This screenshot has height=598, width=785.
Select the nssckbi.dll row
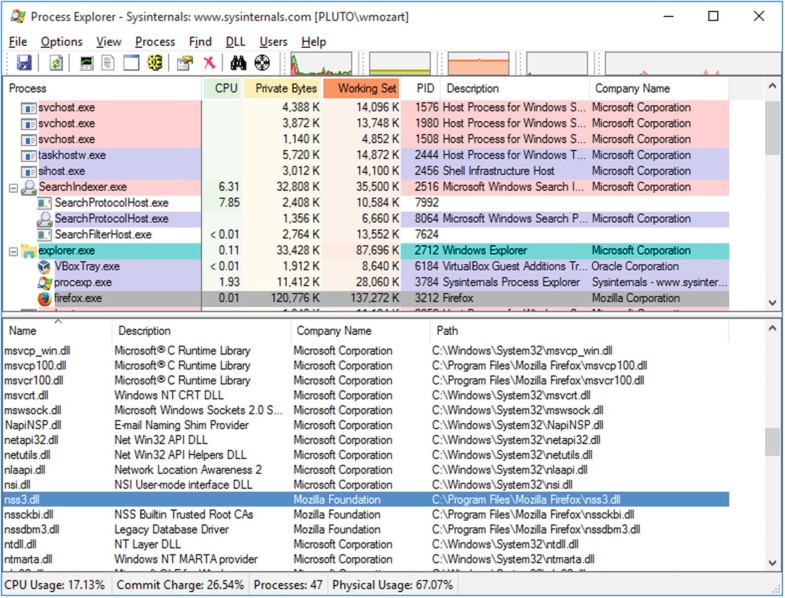click(x=366, y=515)
